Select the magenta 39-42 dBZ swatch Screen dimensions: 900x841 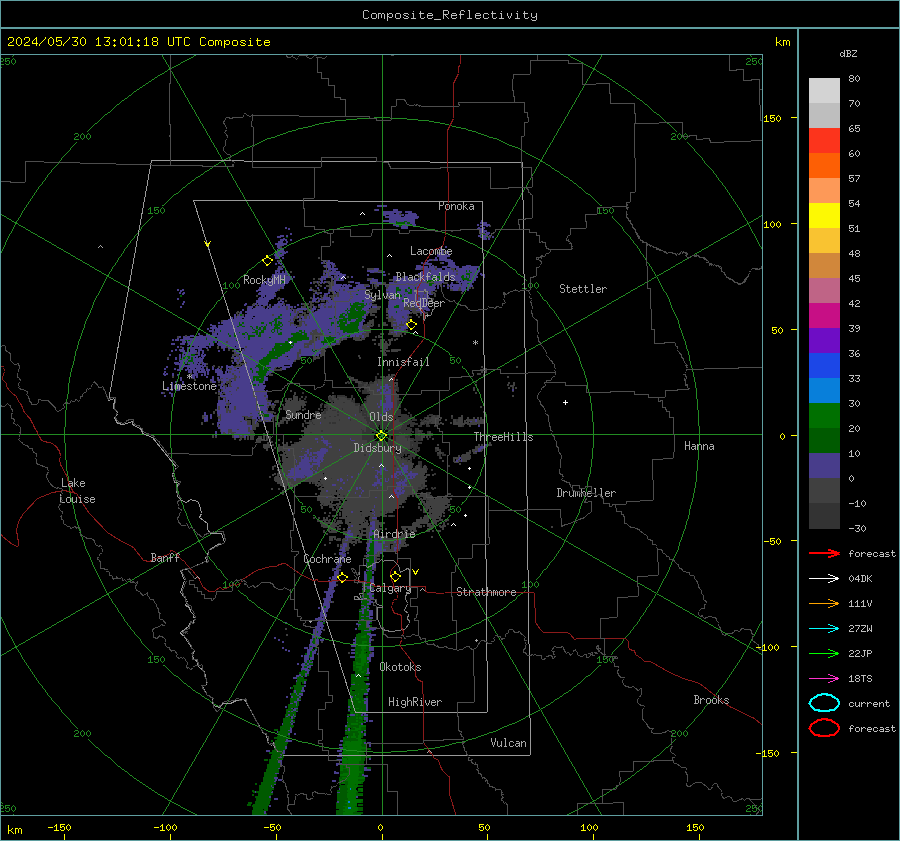pos(824,316)
